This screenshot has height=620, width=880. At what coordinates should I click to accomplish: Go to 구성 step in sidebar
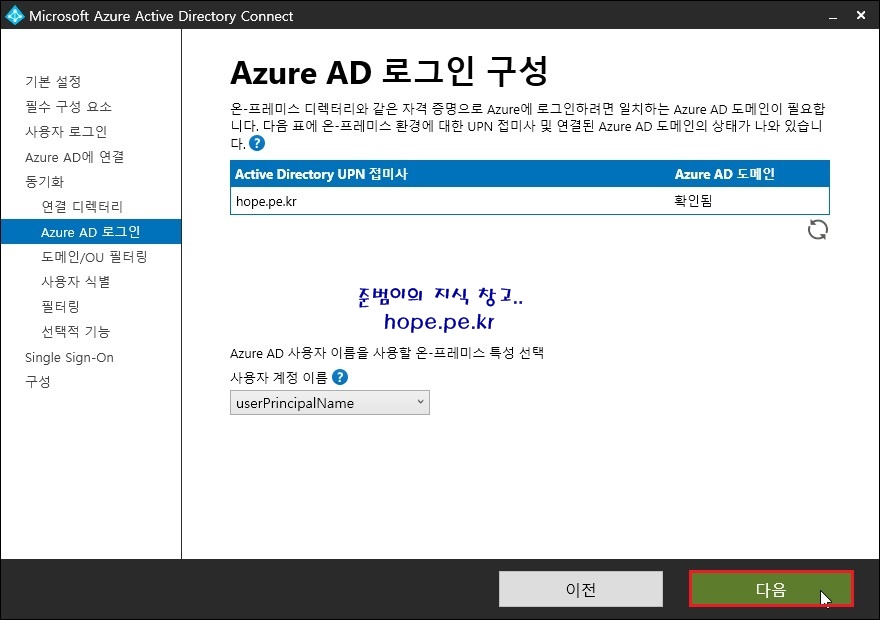pyautogui.click(x=38, y=382)
